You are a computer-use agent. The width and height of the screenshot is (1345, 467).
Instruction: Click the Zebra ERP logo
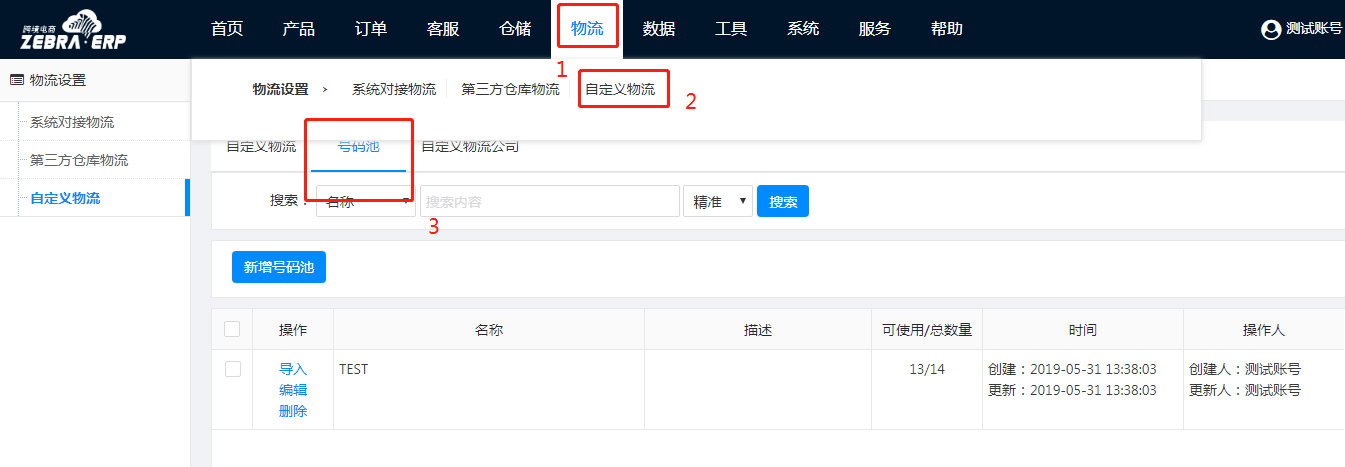point(73,29)
